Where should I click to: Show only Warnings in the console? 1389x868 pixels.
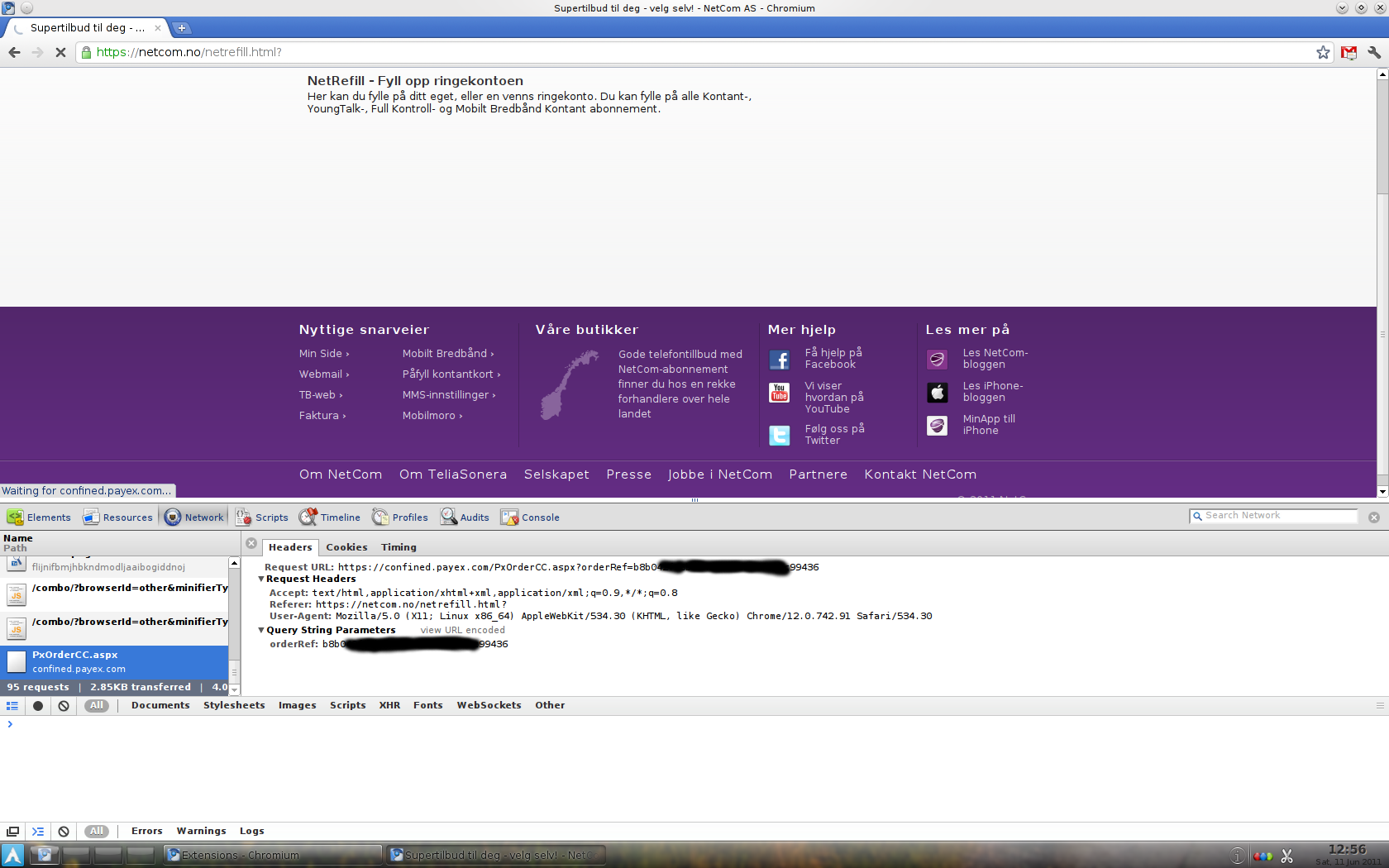pos(201,831)
